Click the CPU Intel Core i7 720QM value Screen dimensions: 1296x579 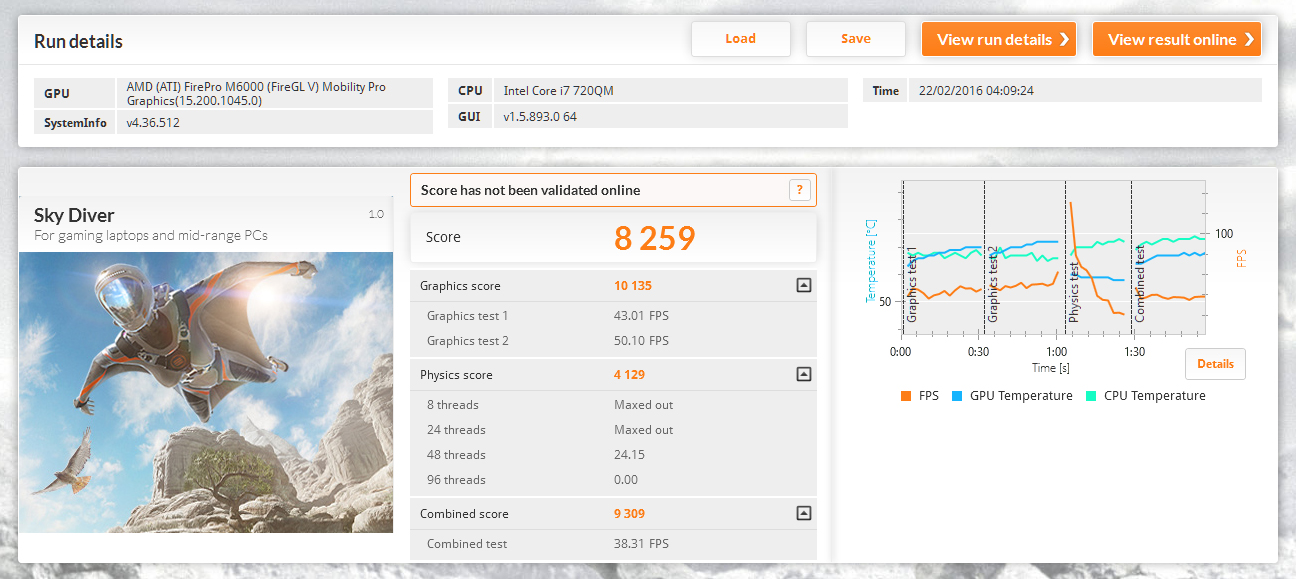671,91
